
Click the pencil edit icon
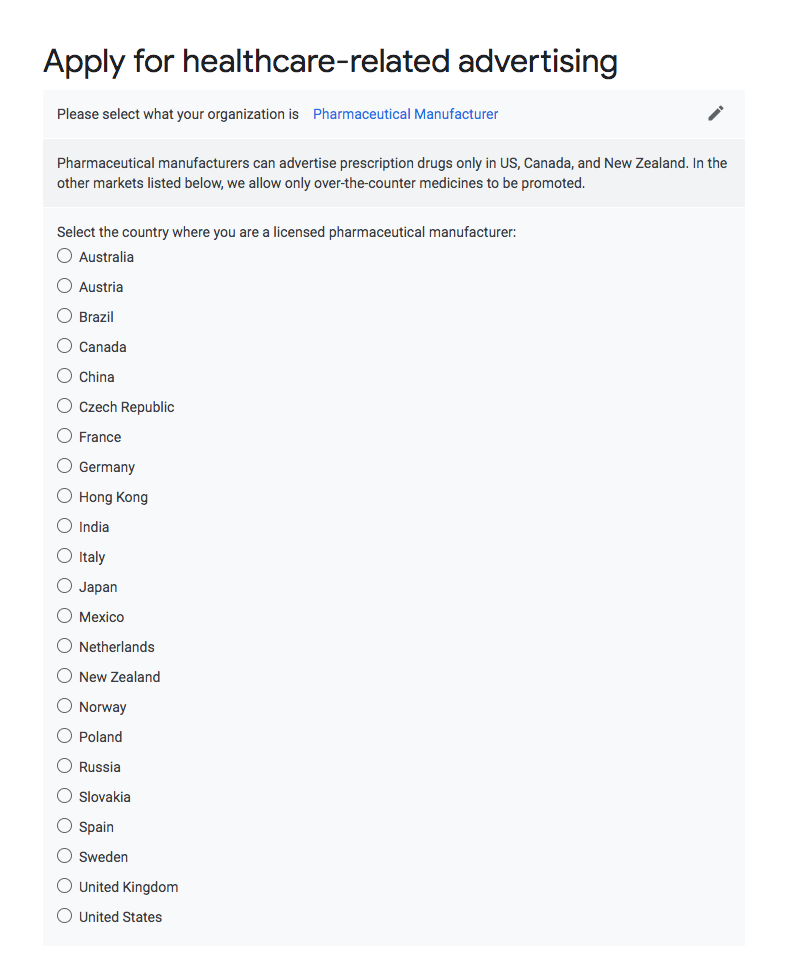coord(715,113)
